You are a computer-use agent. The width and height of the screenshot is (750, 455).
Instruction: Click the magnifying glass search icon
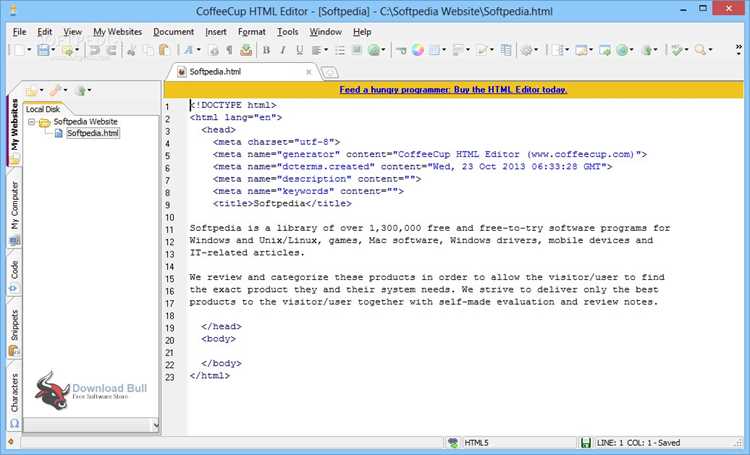tap(700, 50)
